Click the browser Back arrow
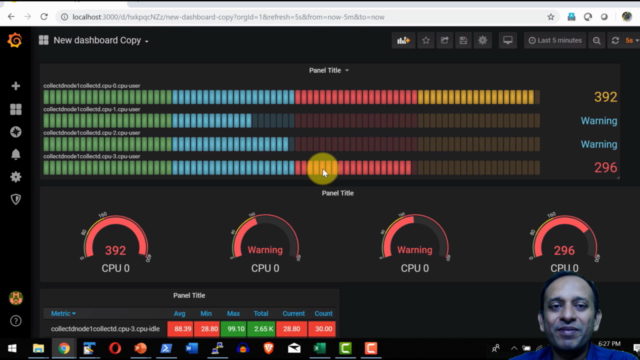This screenshot has height=360, width=640. point(11,17)
